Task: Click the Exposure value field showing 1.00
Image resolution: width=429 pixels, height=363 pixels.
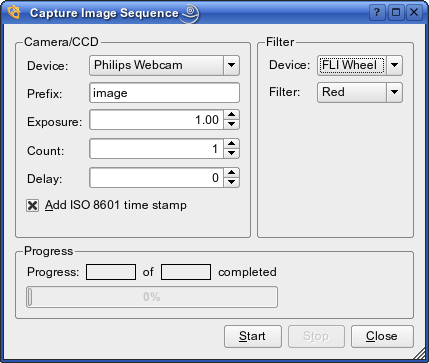Action: click(157, 120)
